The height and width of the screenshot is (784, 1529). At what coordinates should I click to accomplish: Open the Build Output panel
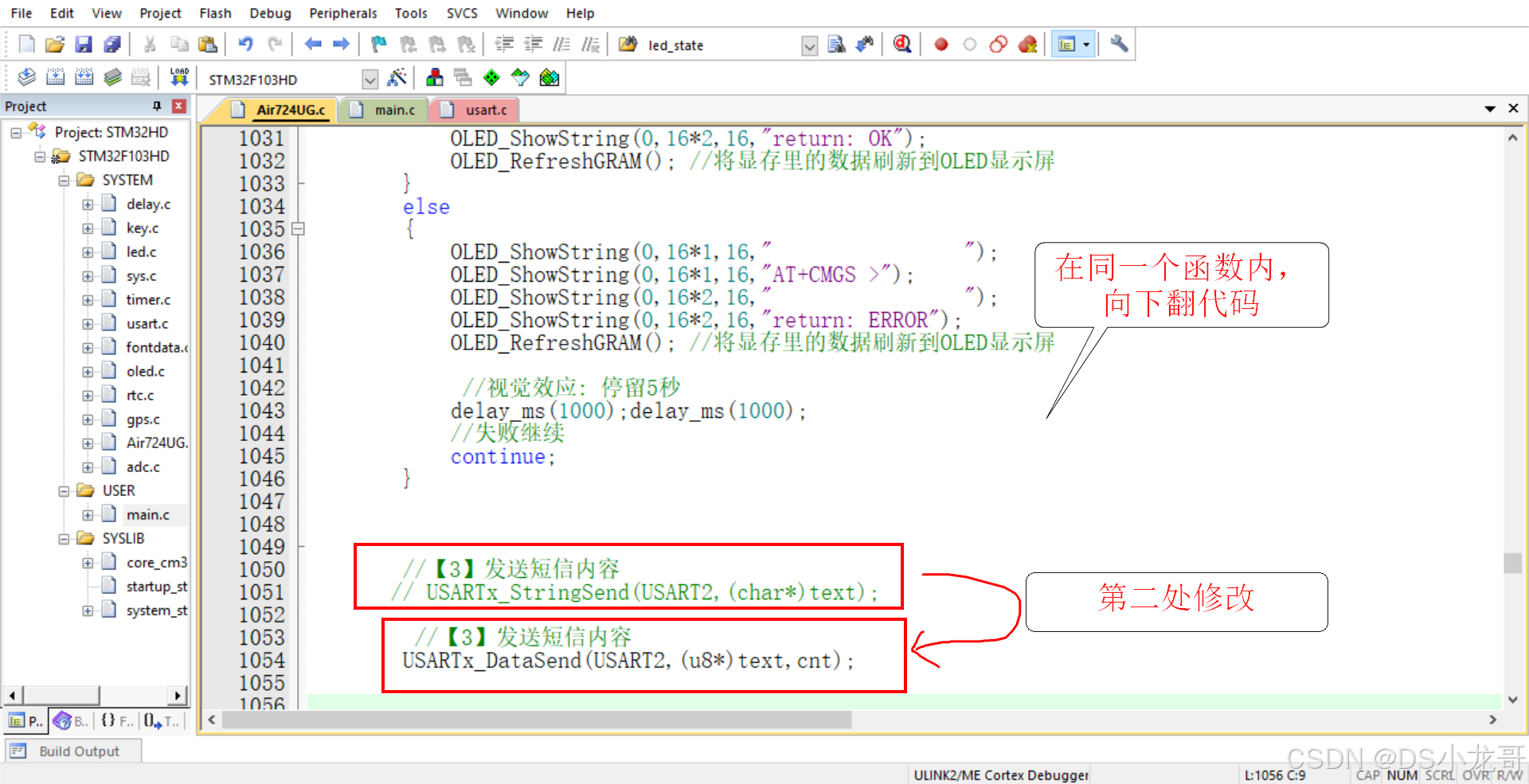[x=73, y=751]
